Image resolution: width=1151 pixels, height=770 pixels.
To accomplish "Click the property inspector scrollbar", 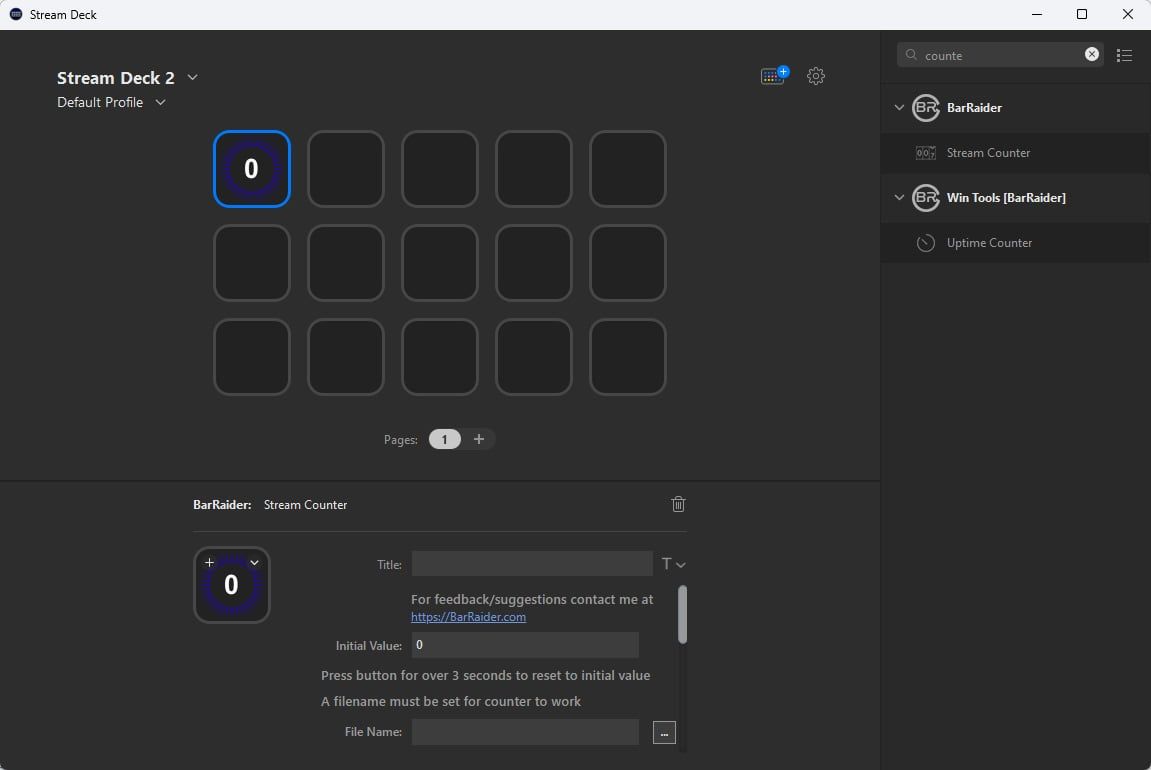I will coord(682,614).
